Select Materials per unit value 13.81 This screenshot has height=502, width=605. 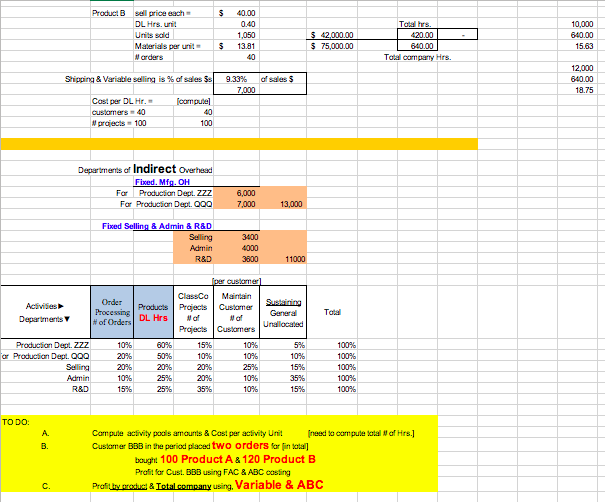tap(245, 46)
